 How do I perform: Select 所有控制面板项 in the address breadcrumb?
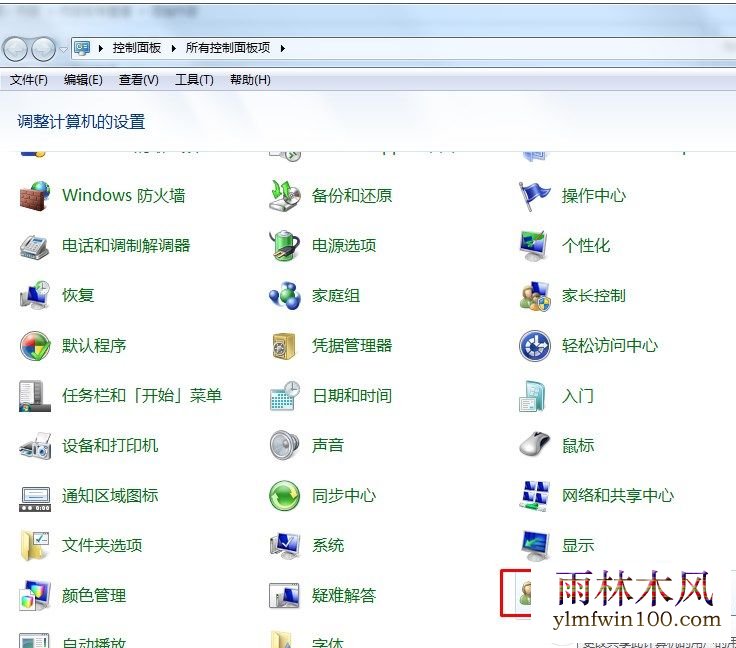pyautogui.click(x=228, y=48)
